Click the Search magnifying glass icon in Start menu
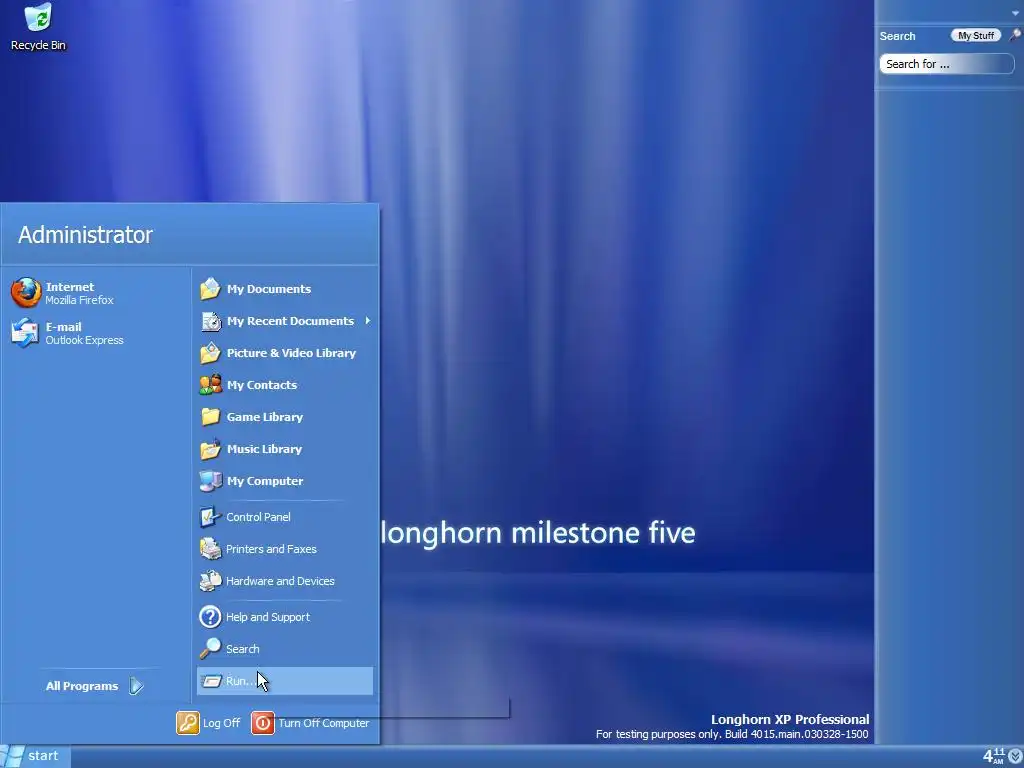This screenshot has width=1024, height=768. click(x=210, y=648)
